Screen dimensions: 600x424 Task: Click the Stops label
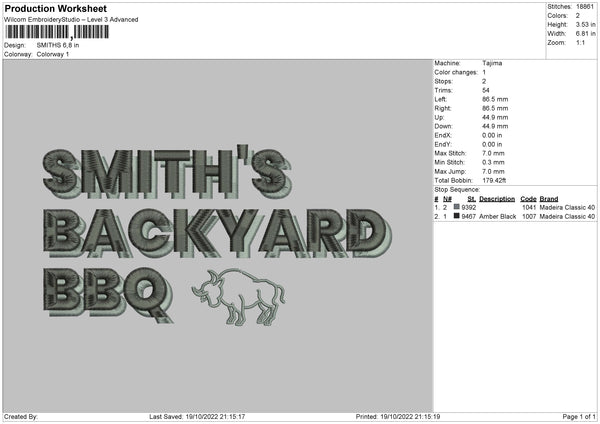click(443, 81)
